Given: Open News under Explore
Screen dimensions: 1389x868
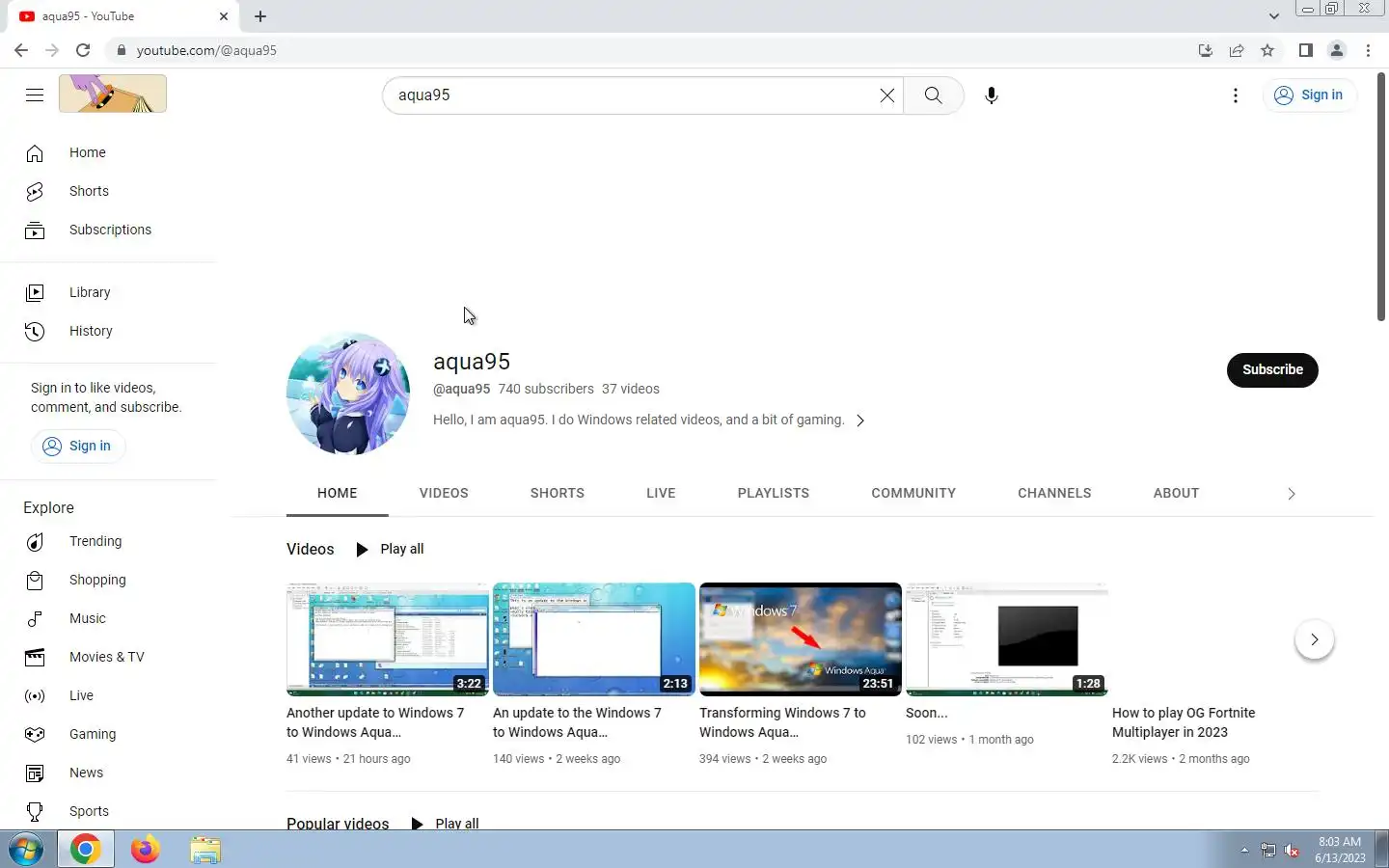Looking at the screenshot, I should click(x=108, y=773).
